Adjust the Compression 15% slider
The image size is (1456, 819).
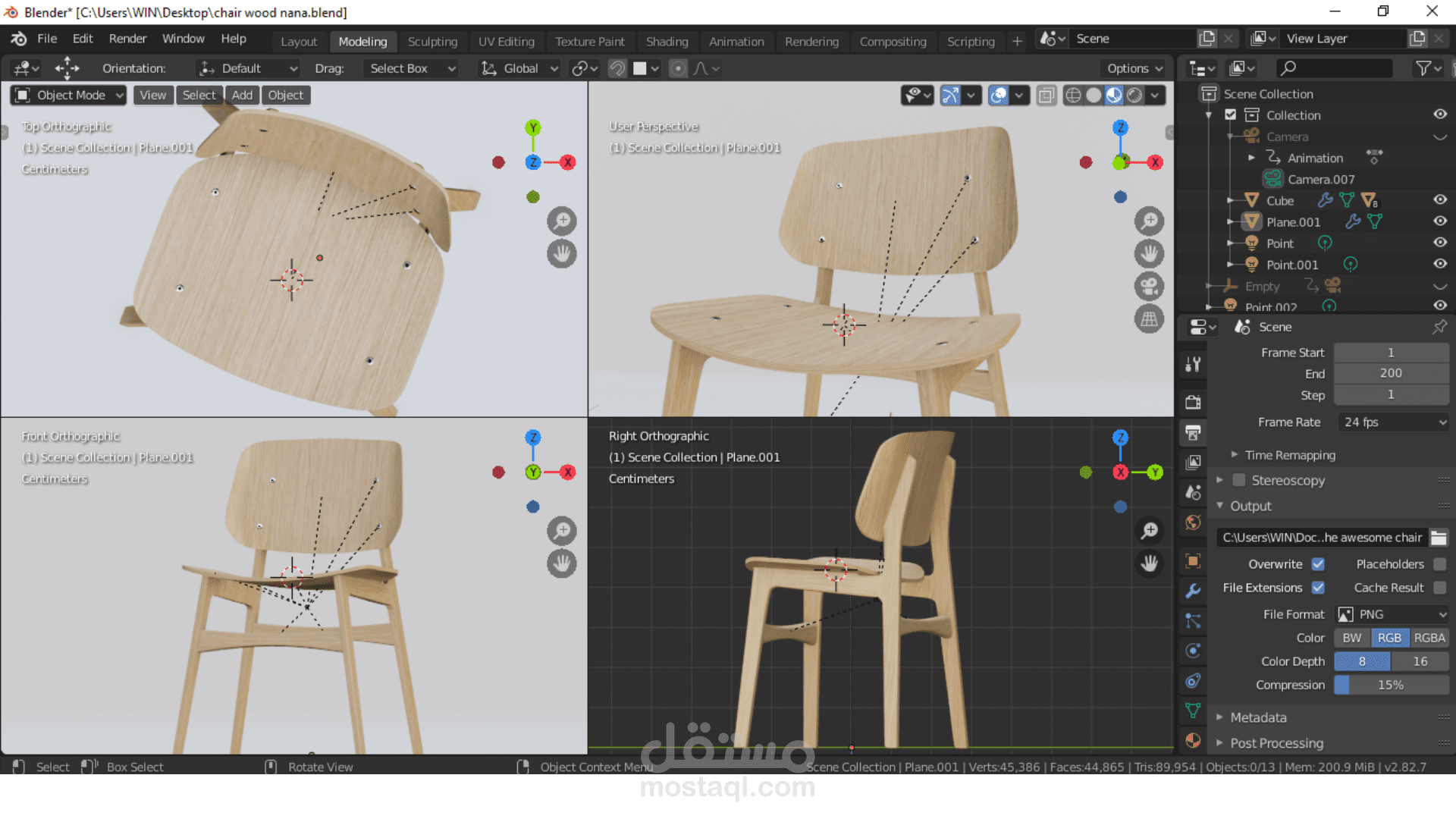1391,685
